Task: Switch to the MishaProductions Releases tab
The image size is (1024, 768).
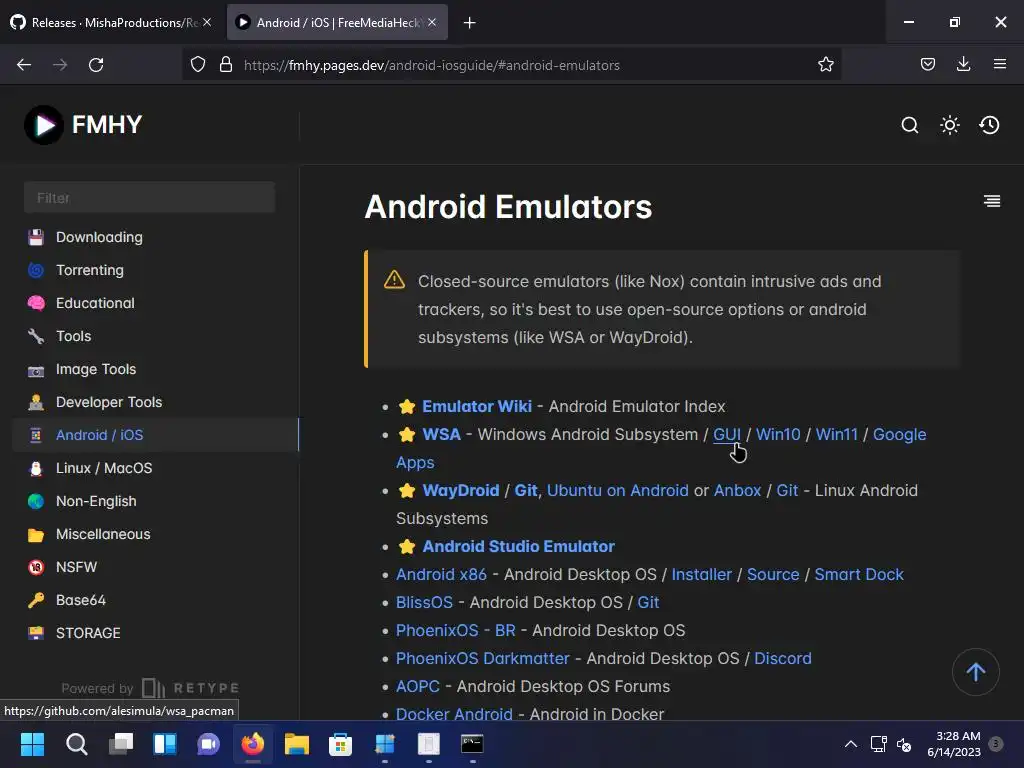Action: tap(111, 22)
